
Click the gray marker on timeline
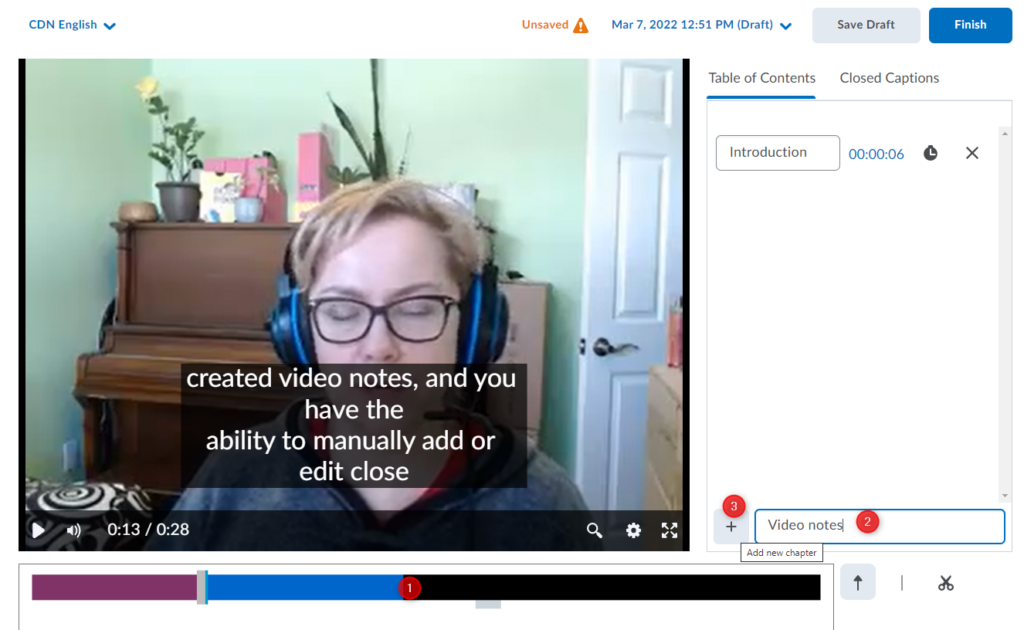tap(202, 587)
